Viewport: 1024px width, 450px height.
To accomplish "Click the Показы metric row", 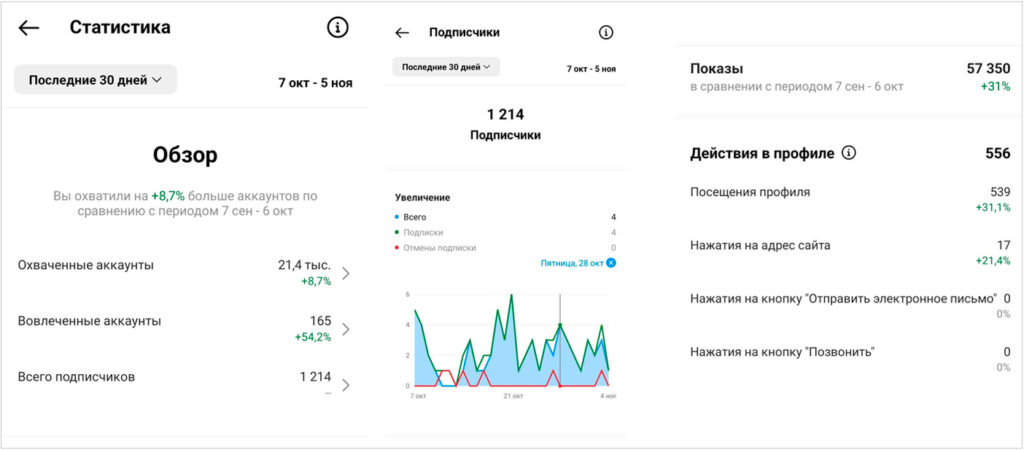I will click(x=717, y=69).
